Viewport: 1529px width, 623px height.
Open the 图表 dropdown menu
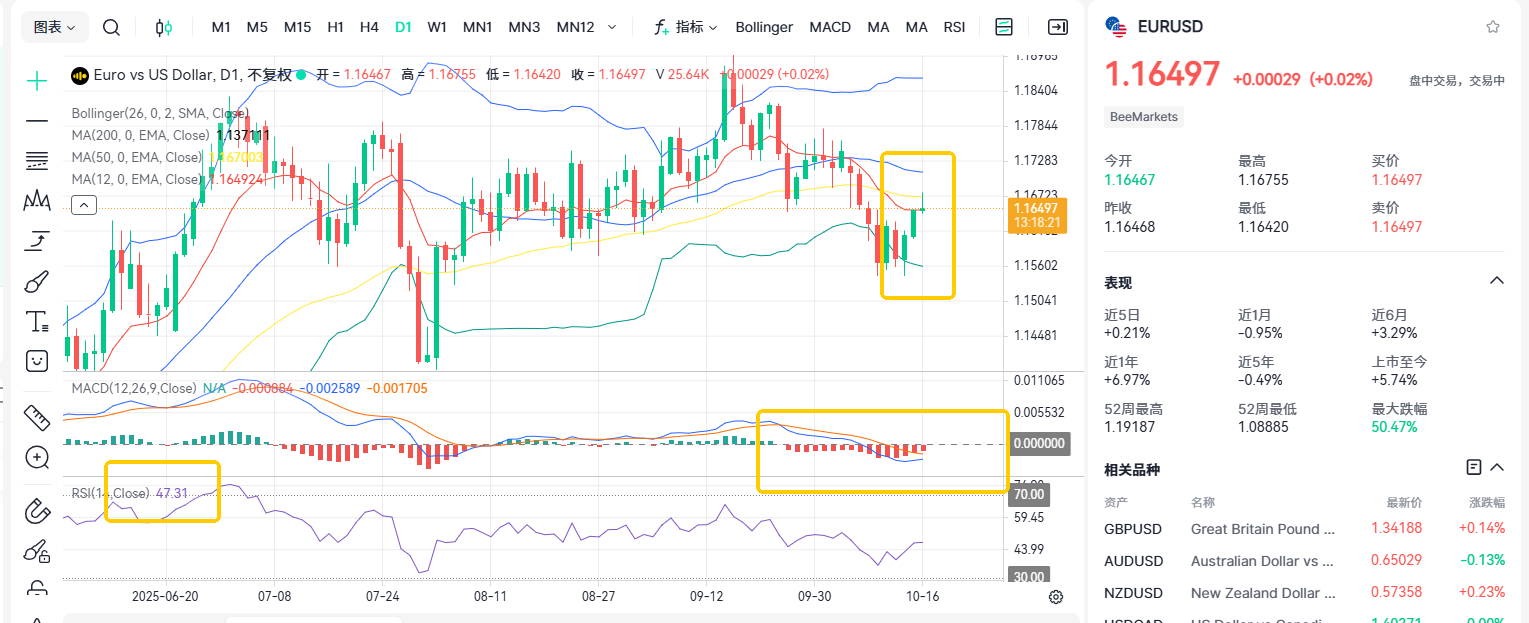tap(54, 27)
